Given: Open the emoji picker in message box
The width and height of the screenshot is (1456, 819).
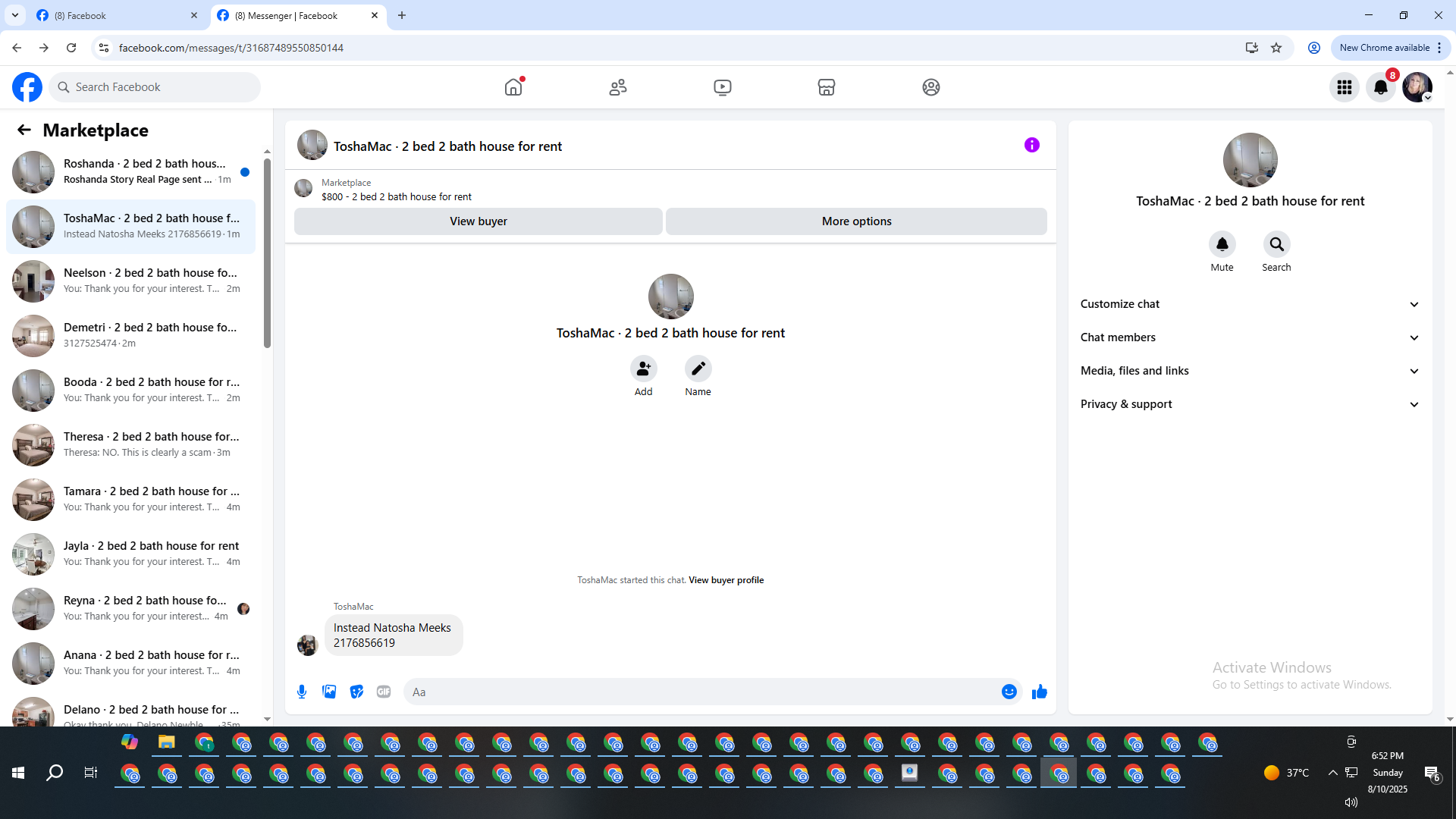Looking at the screenshot, I should coord(1009,692).
